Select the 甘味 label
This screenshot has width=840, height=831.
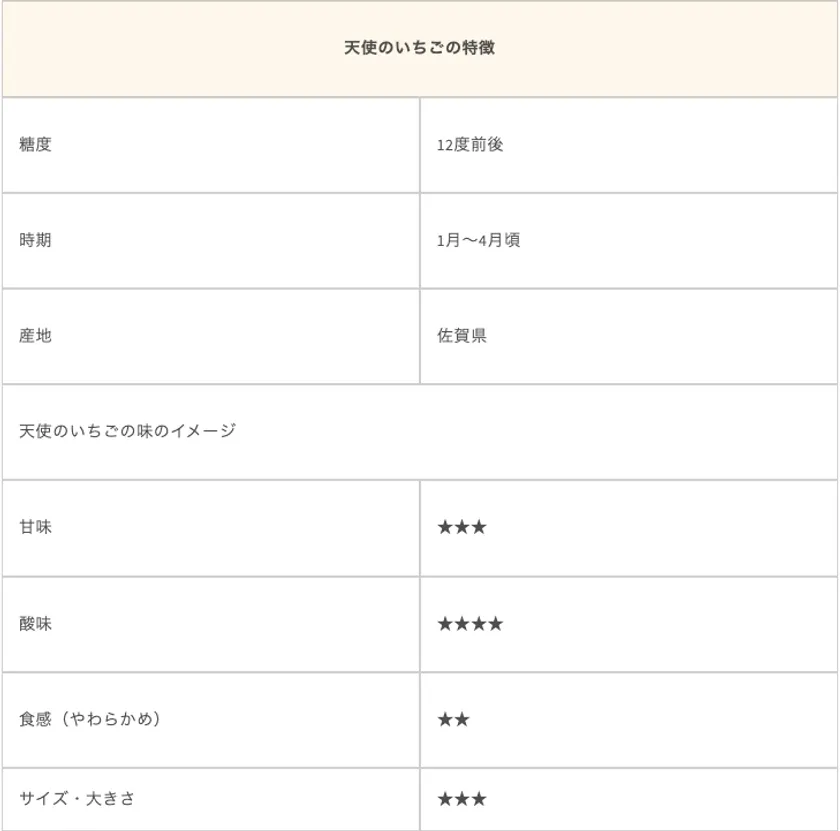tap(35, 527)
